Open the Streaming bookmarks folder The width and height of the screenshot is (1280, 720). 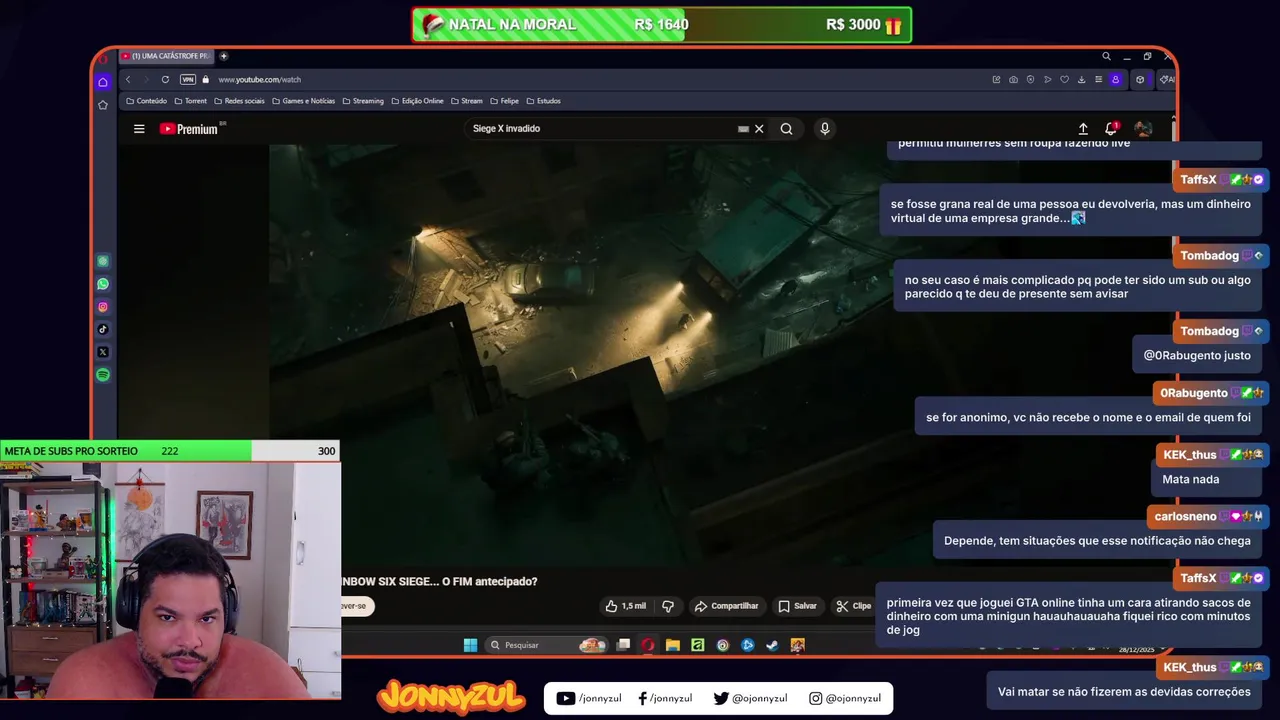click(x=363, y=101)
